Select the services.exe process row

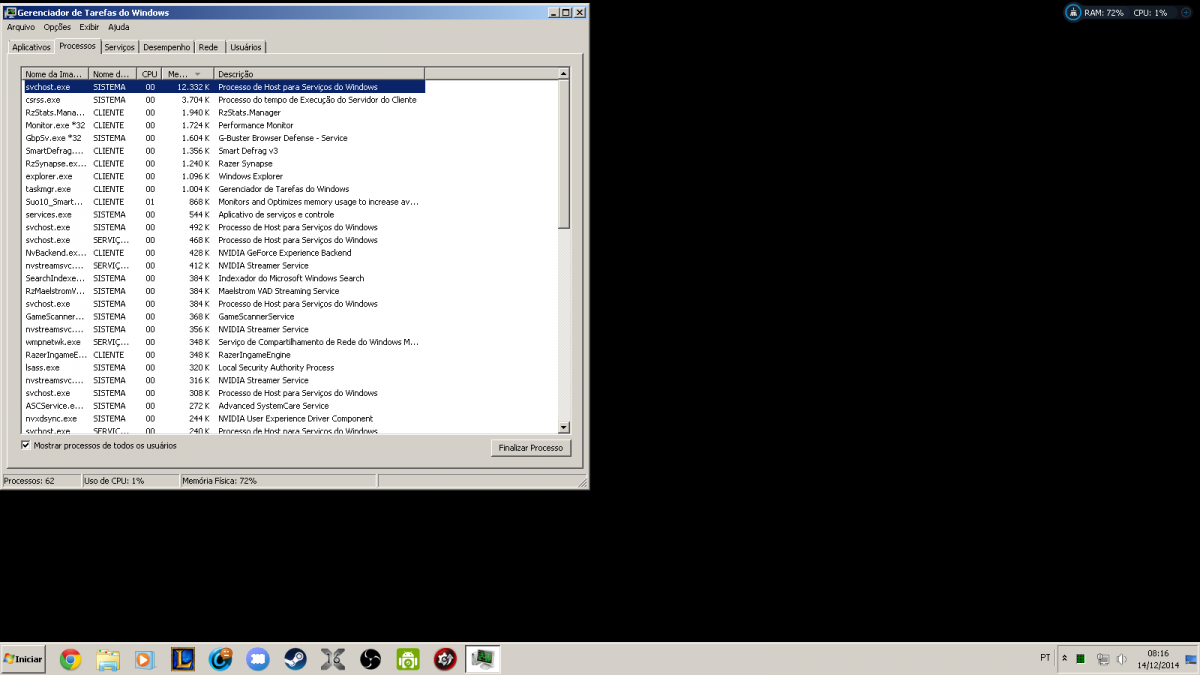click(224, 215)
